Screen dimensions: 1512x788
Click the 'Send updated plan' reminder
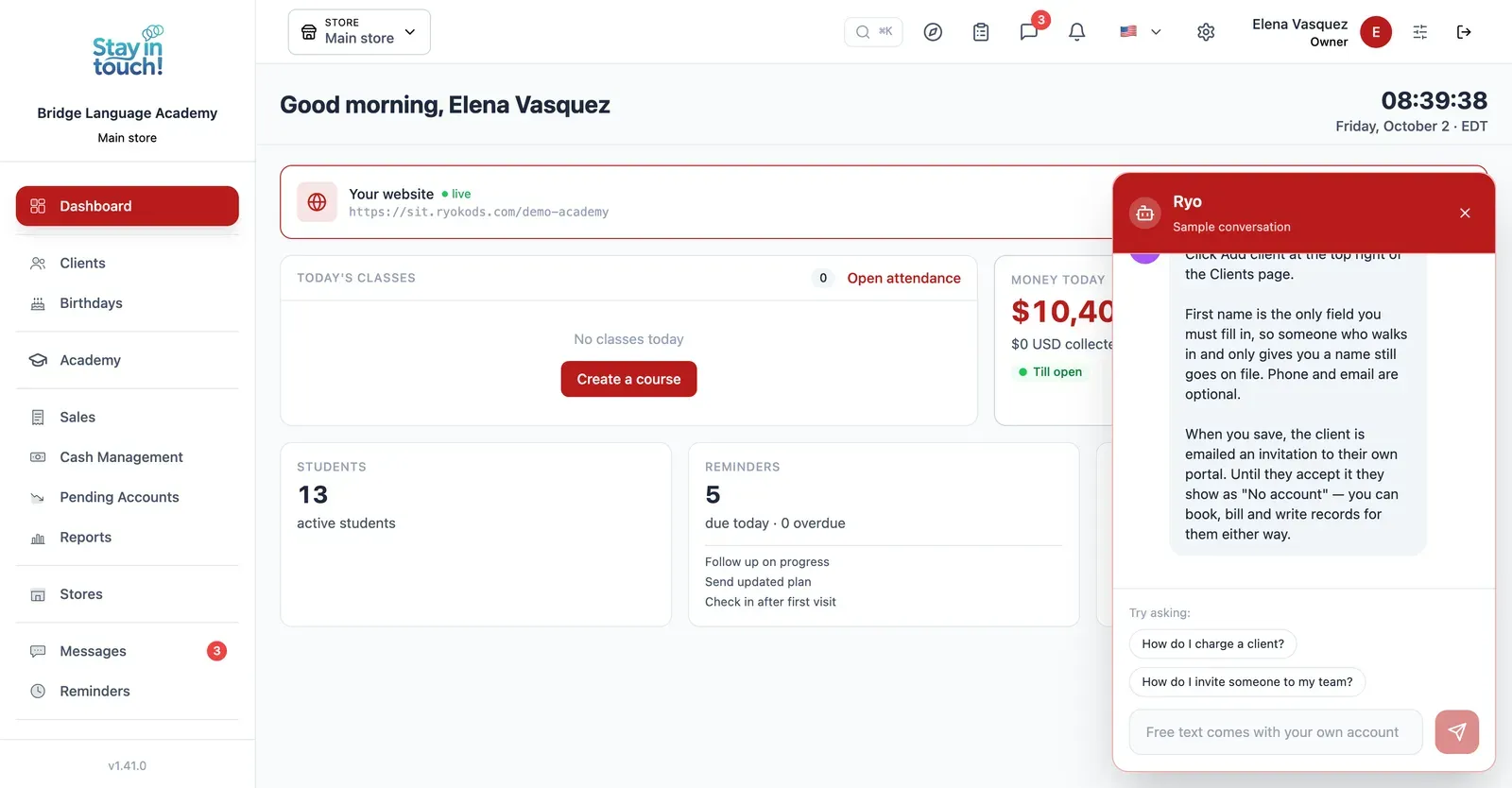coord(758,582)
